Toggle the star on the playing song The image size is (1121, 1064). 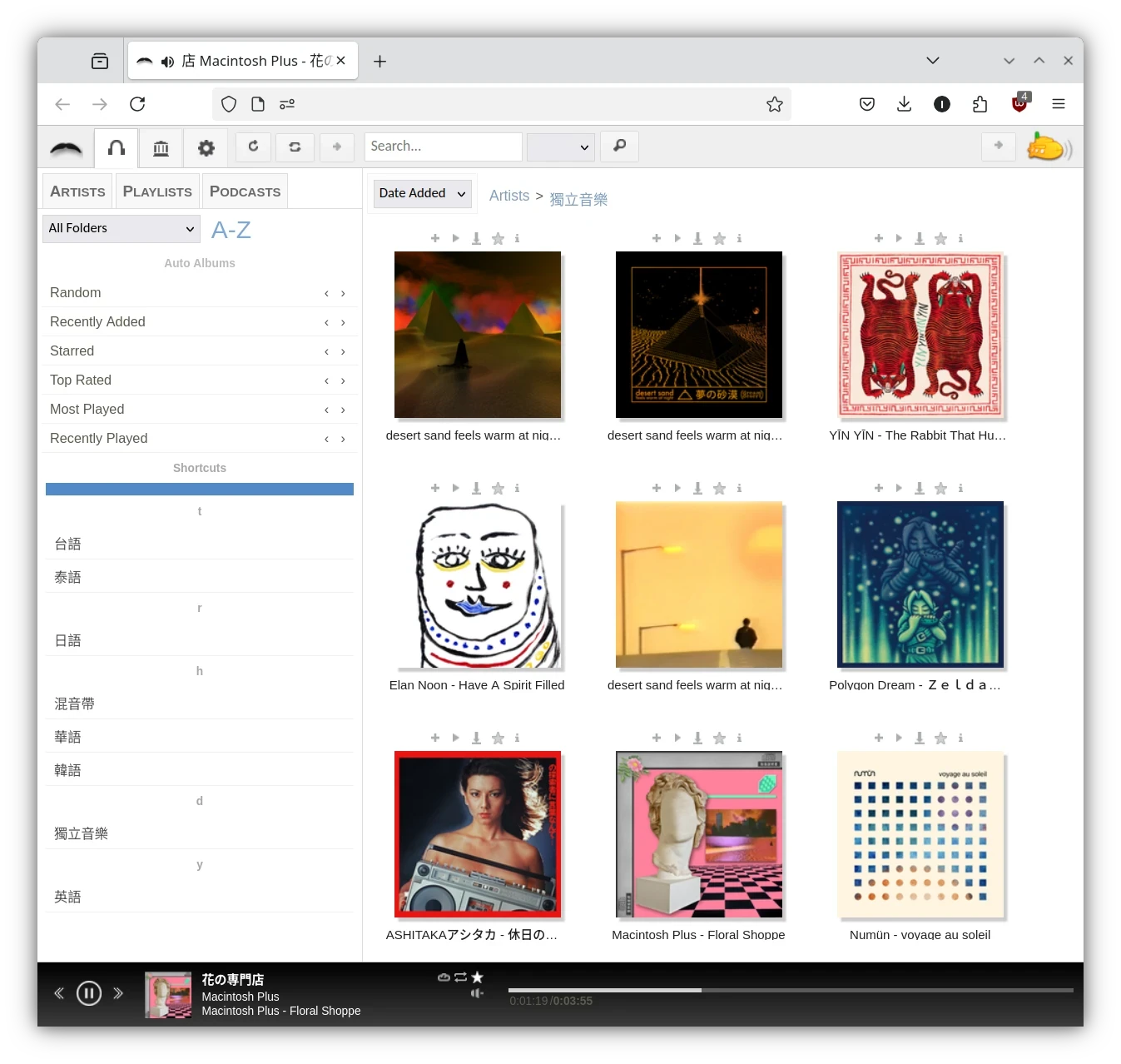[x=477, y=977]
